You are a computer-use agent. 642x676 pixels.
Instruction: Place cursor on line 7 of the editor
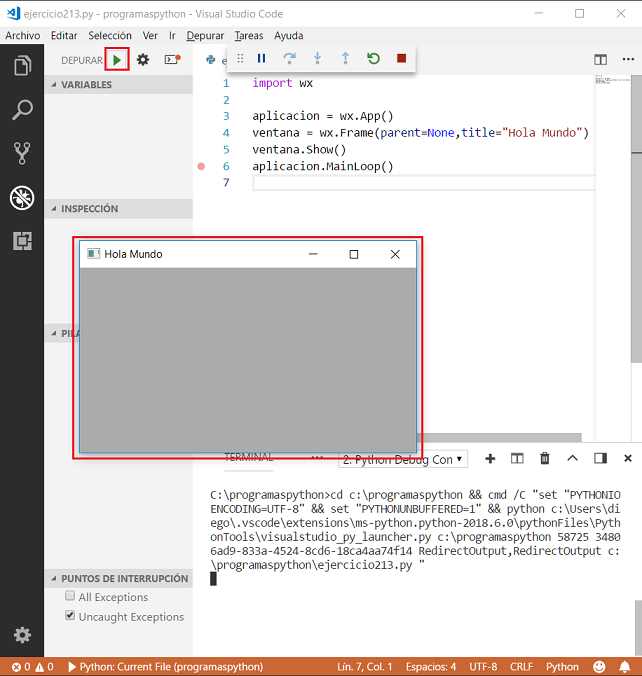[423, 183]
